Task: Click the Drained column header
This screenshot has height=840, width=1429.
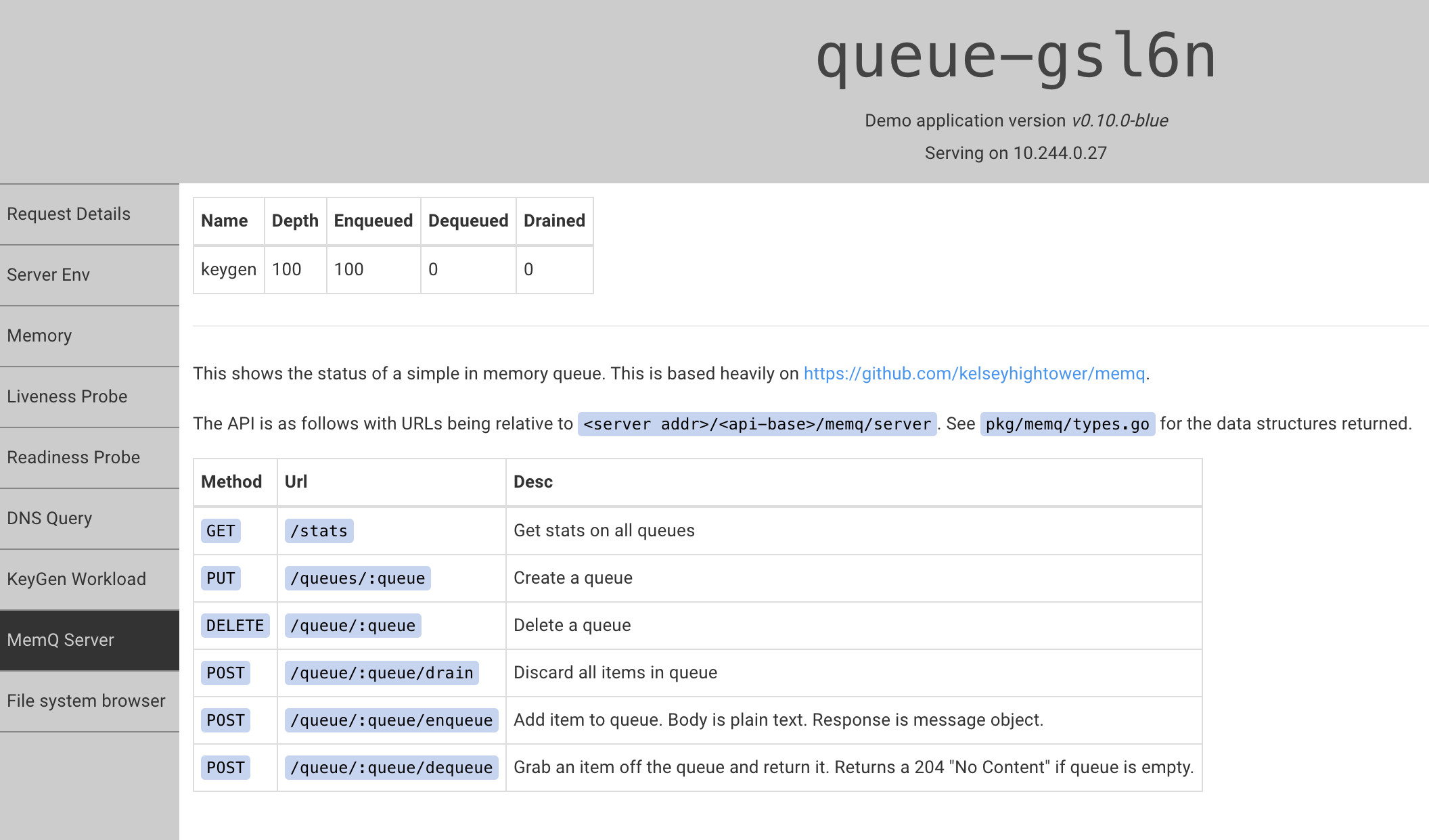Action: [554, 220]
